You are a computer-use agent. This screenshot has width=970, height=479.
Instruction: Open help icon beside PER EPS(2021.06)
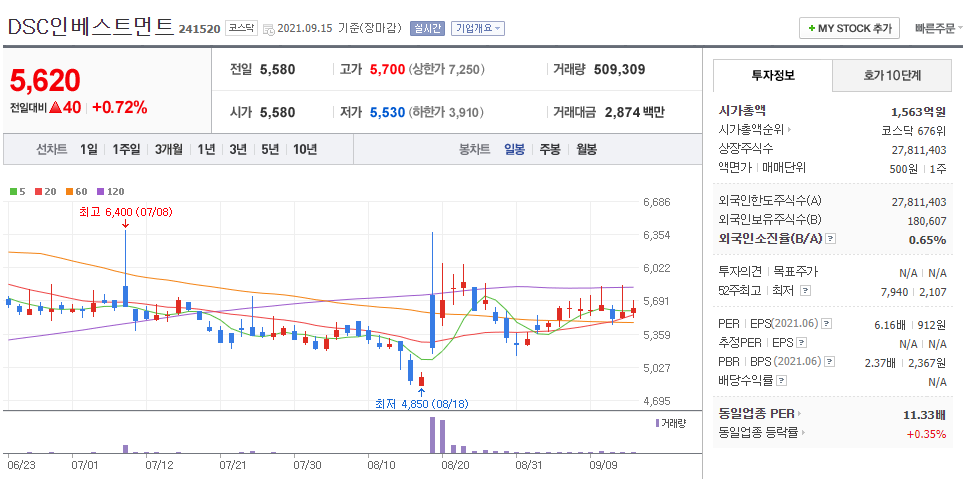pyautogui.click(x=827, y=324)
